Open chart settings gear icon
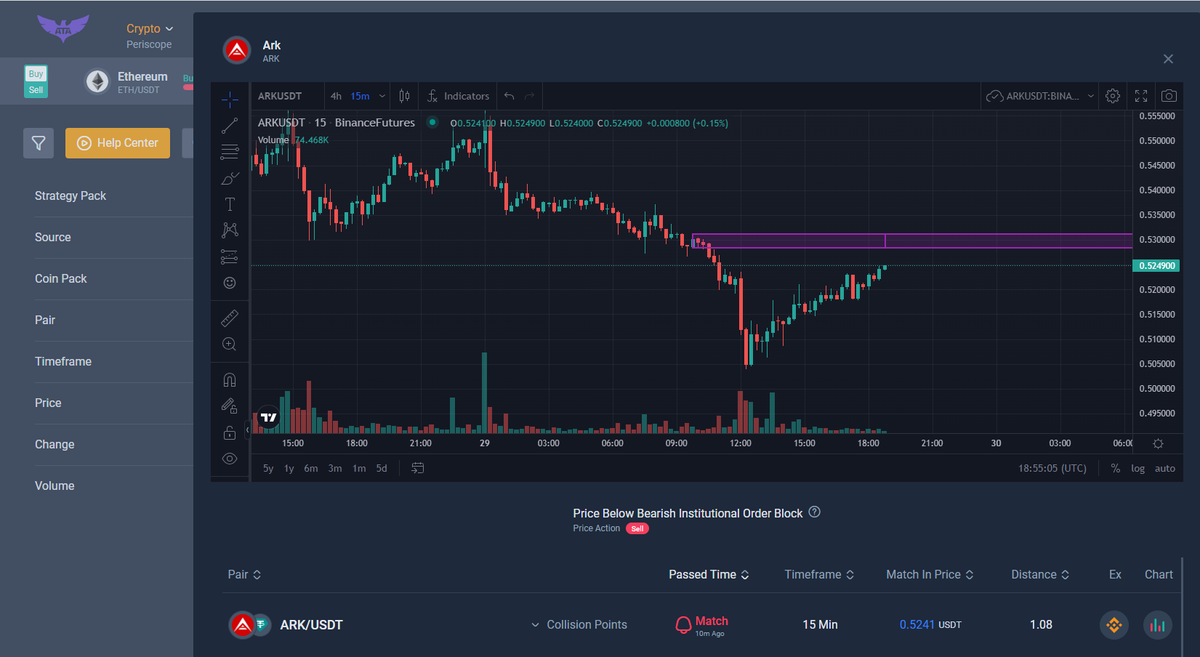Image resolution: width=1200 pixels, height=657 pixels. point(1113,96)
